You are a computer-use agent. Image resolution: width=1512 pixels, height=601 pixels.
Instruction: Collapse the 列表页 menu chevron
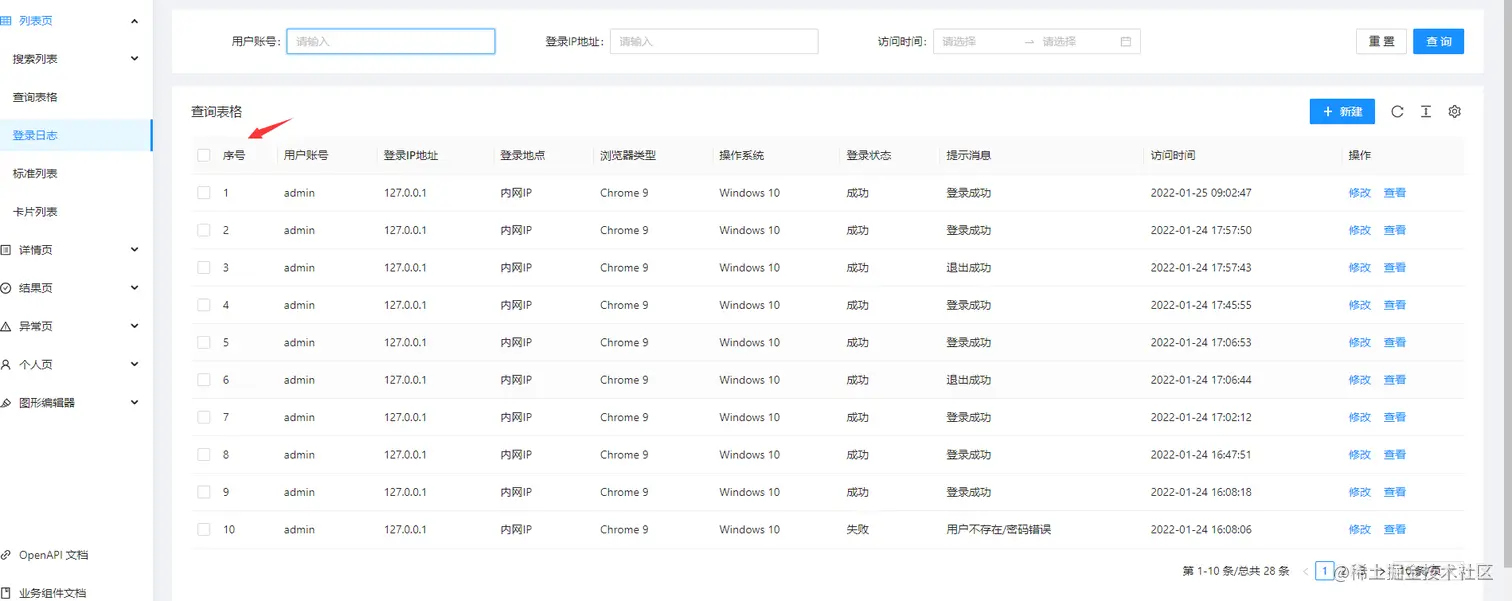[x=135, y=21]
